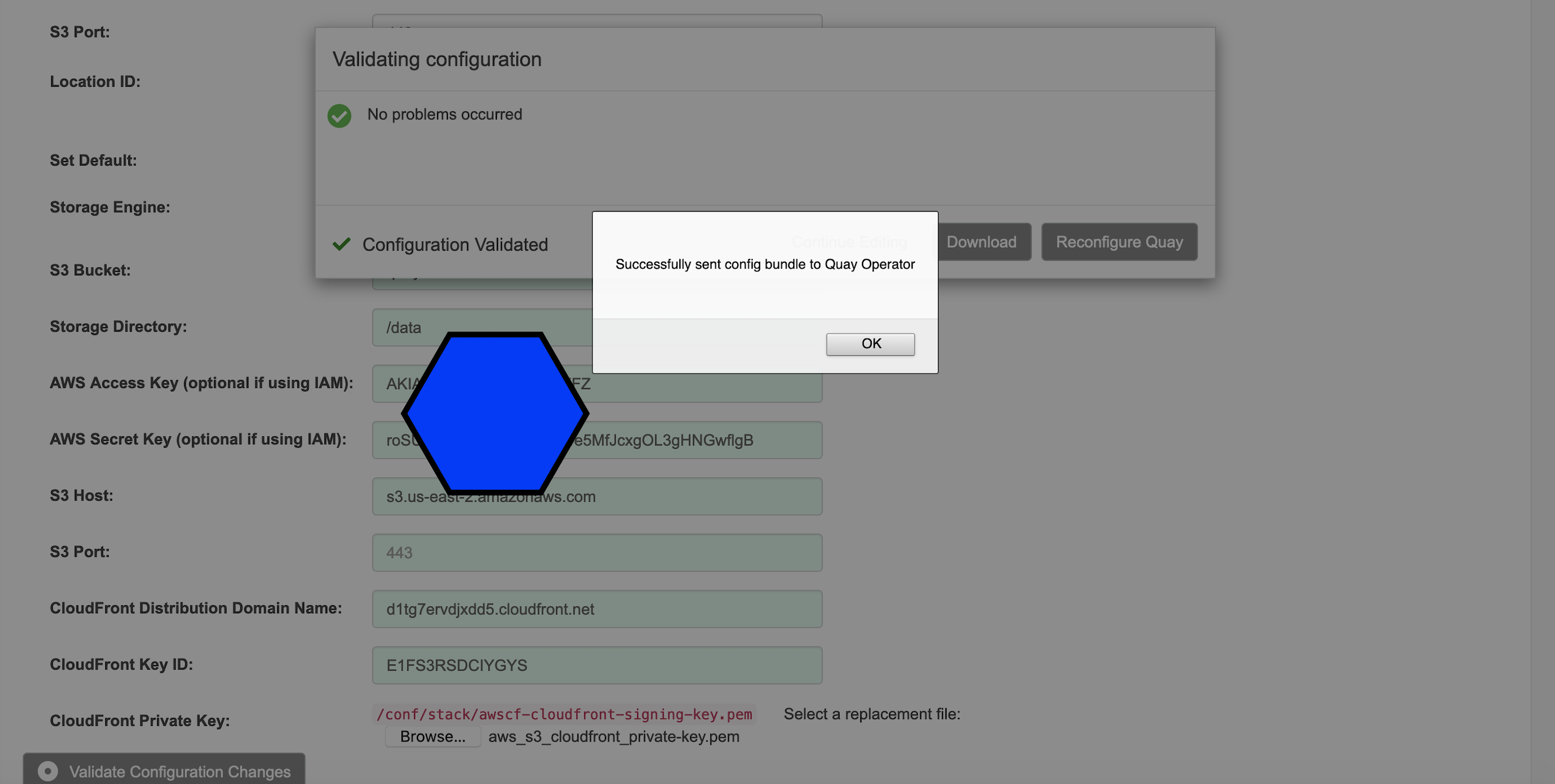Click the Validating configuration dialog title

point(436,59)
